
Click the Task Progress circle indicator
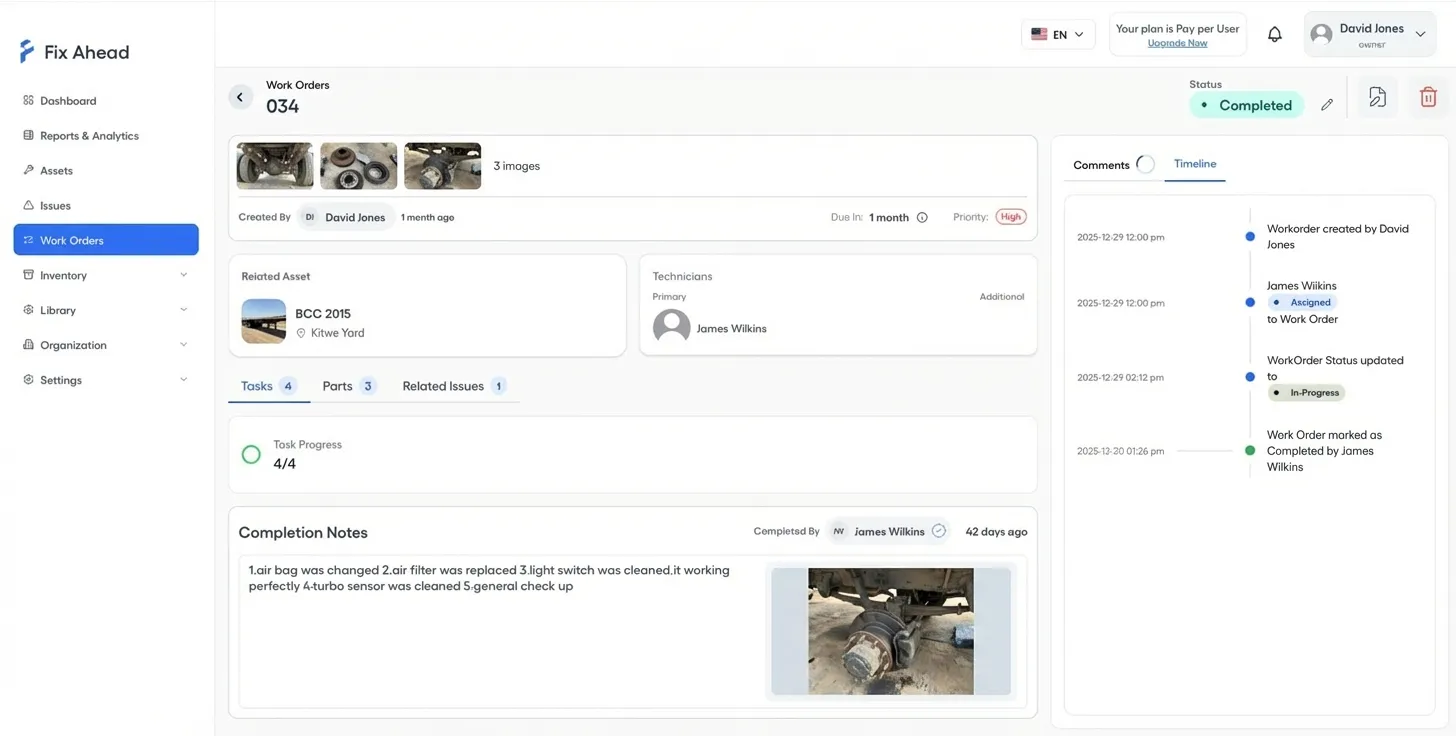[251, 455]
